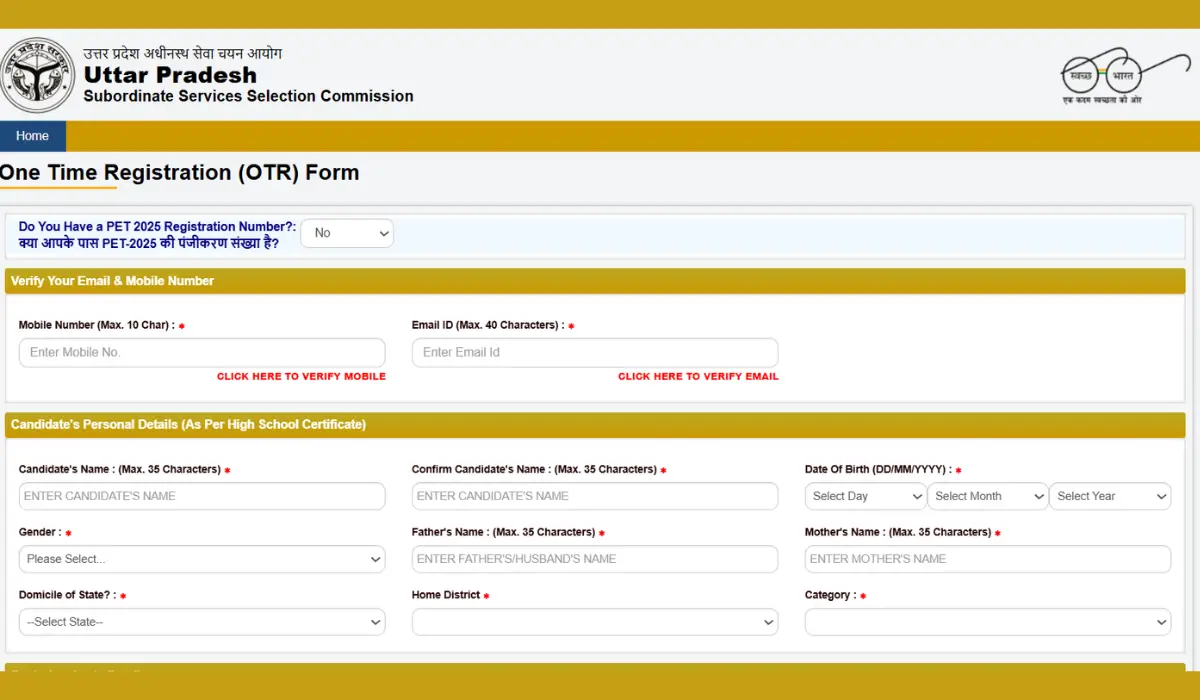
Task: Click the 'Date Of Birth (DD/MM/YYYY)' label
Action: [x=878, y=469]
